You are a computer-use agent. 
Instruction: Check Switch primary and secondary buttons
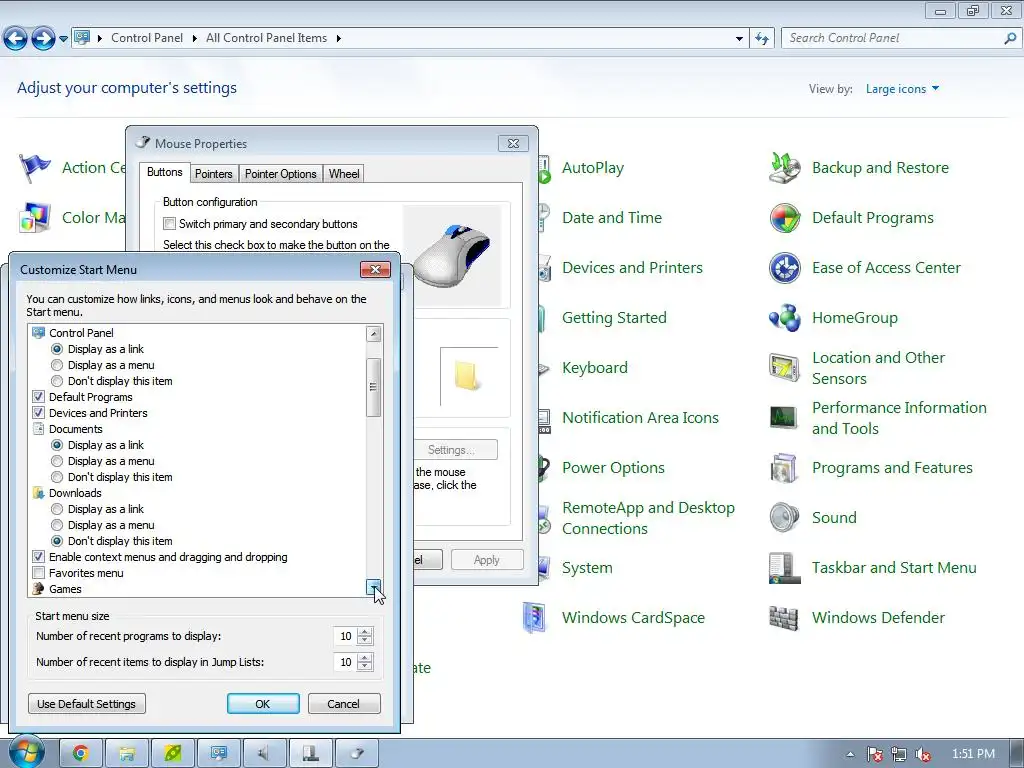pyautogui.click(x=170, y=224)
